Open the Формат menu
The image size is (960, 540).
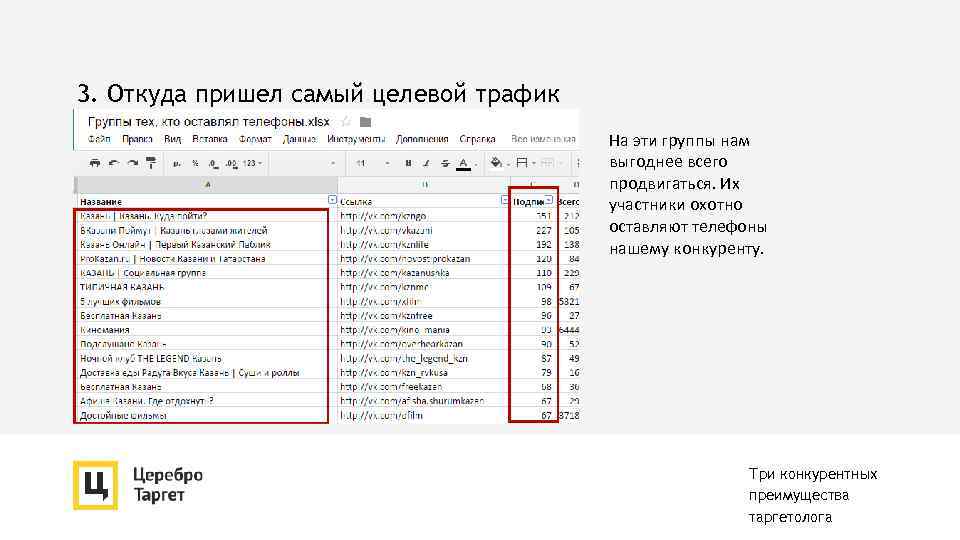pos(255,140)
